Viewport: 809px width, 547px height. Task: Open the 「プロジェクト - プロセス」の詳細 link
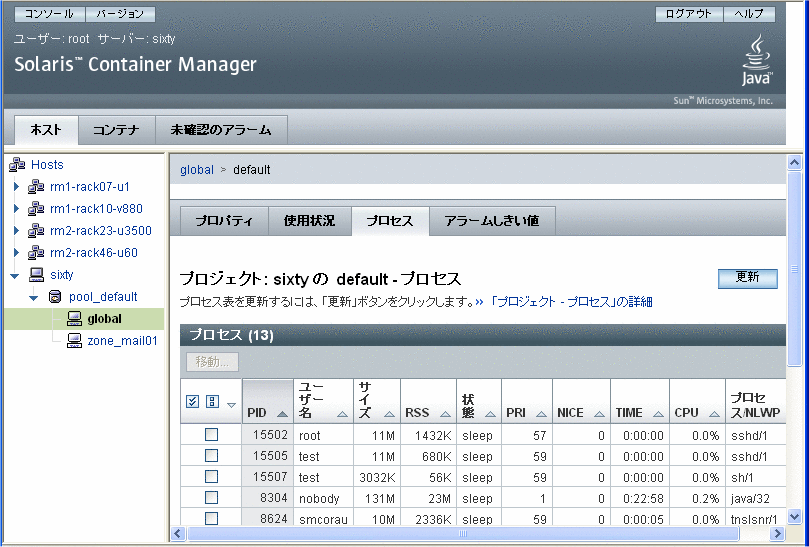(x=571, y=301)
